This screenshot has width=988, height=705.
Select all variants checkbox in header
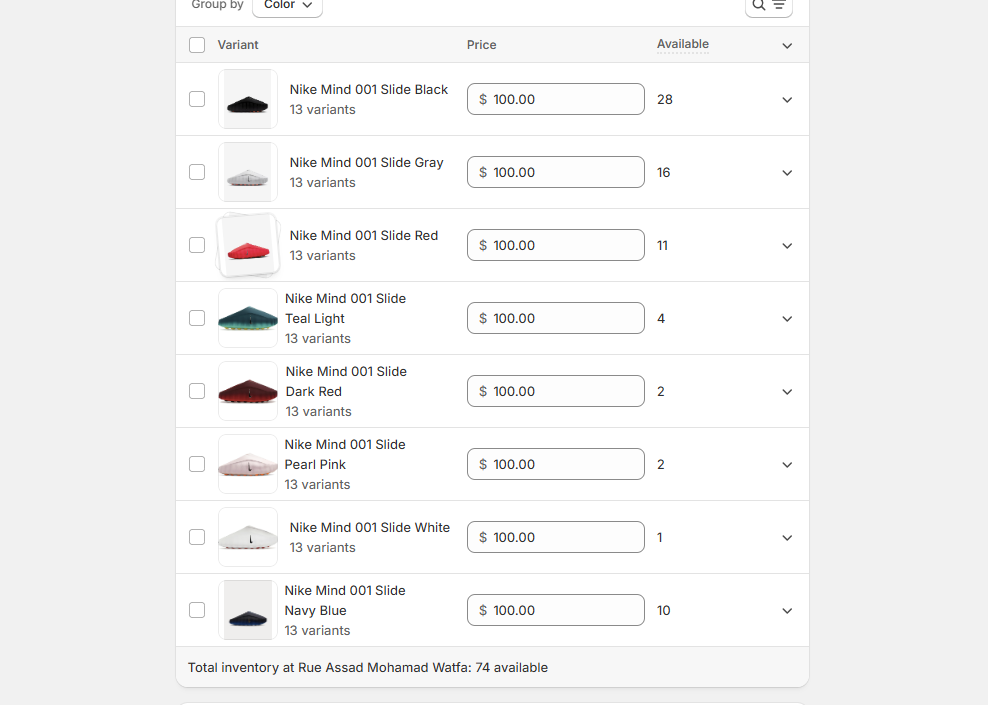[x=197, y=45]
